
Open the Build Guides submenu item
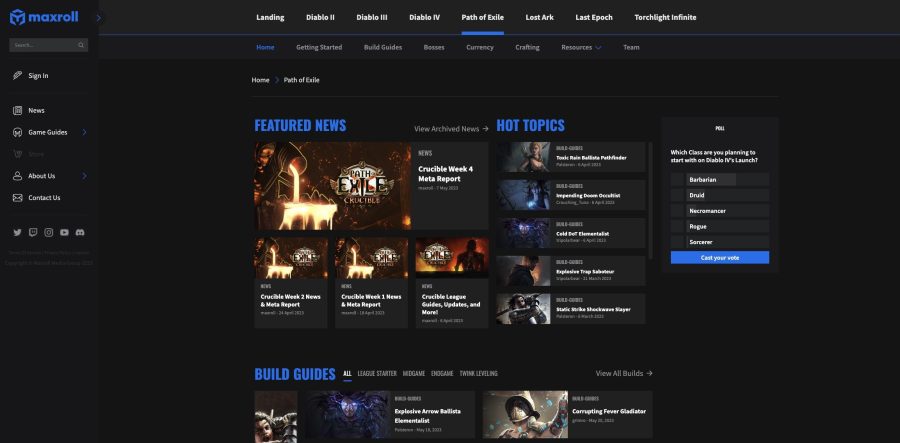point(383,47)
